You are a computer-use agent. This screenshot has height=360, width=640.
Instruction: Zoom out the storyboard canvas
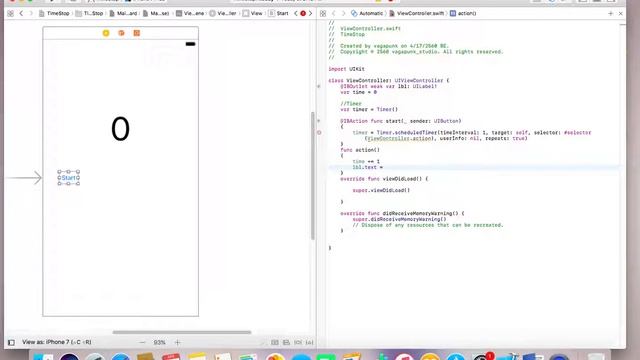click(142, 342)
